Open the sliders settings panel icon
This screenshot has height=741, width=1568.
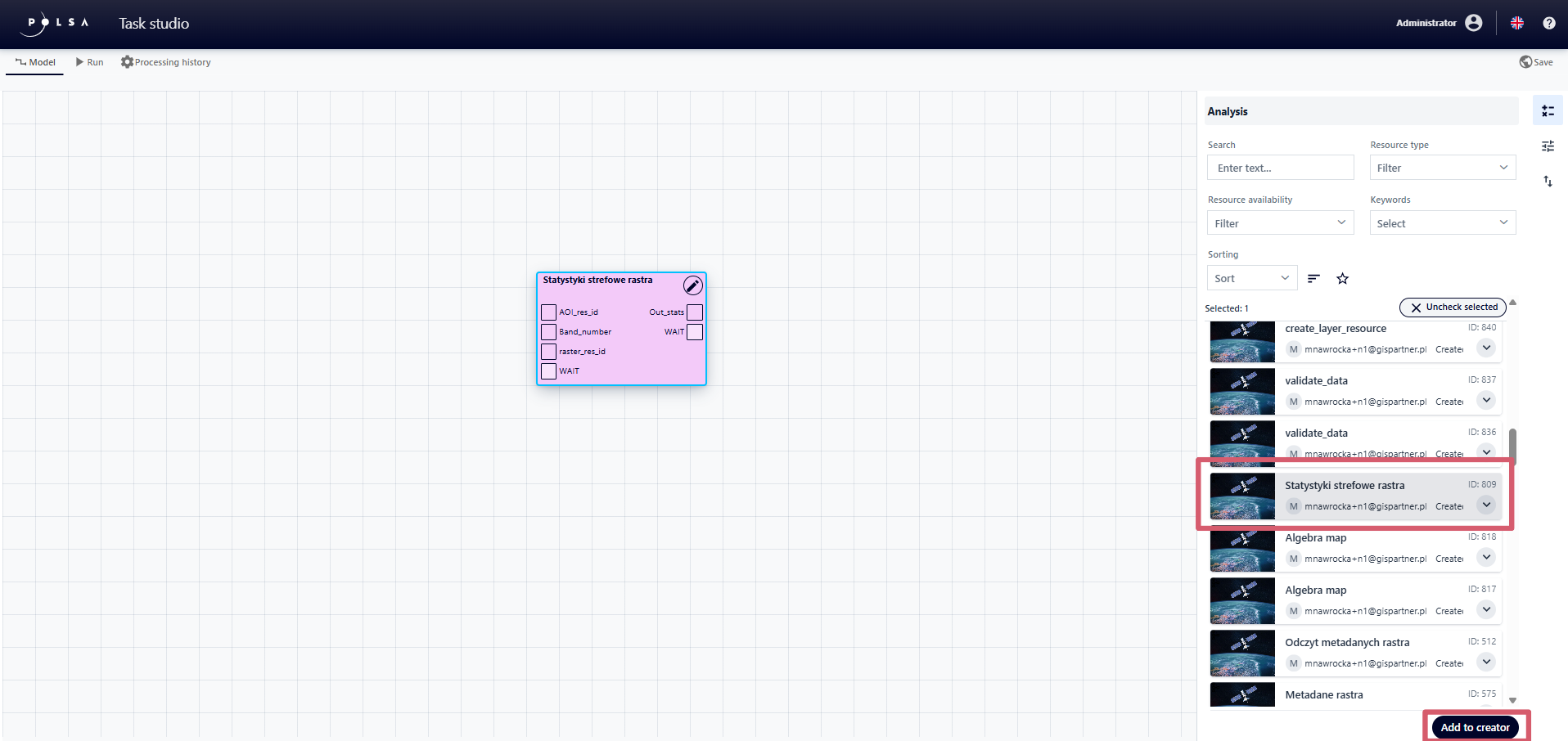(1548, 146)
